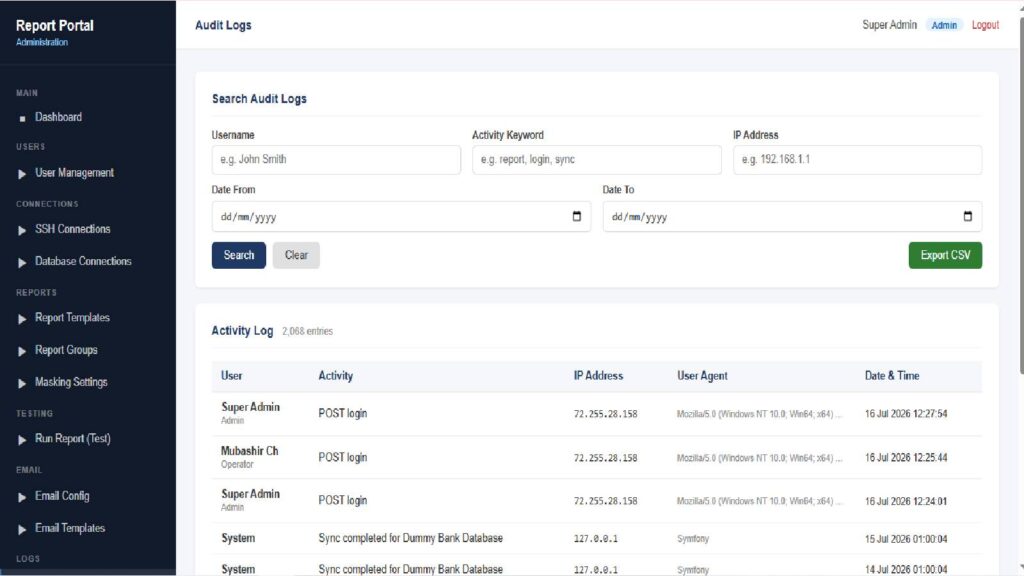Click the arrow icon beside User Management
The width and height of the screenshot is (1024, 576).
click(22, 174)
